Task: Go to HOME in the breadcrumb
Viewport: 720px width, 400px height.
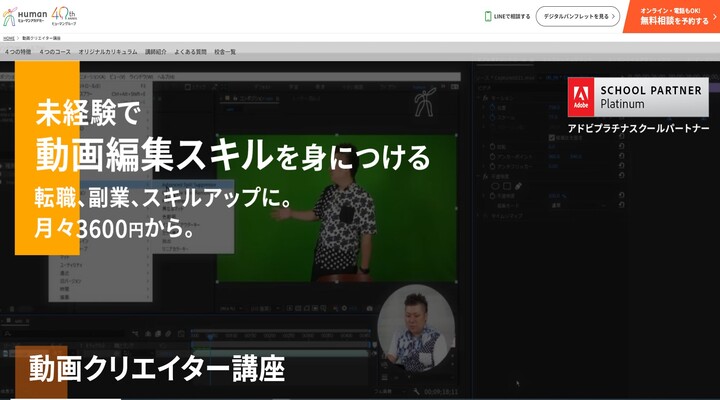Action: coord(9,38)
